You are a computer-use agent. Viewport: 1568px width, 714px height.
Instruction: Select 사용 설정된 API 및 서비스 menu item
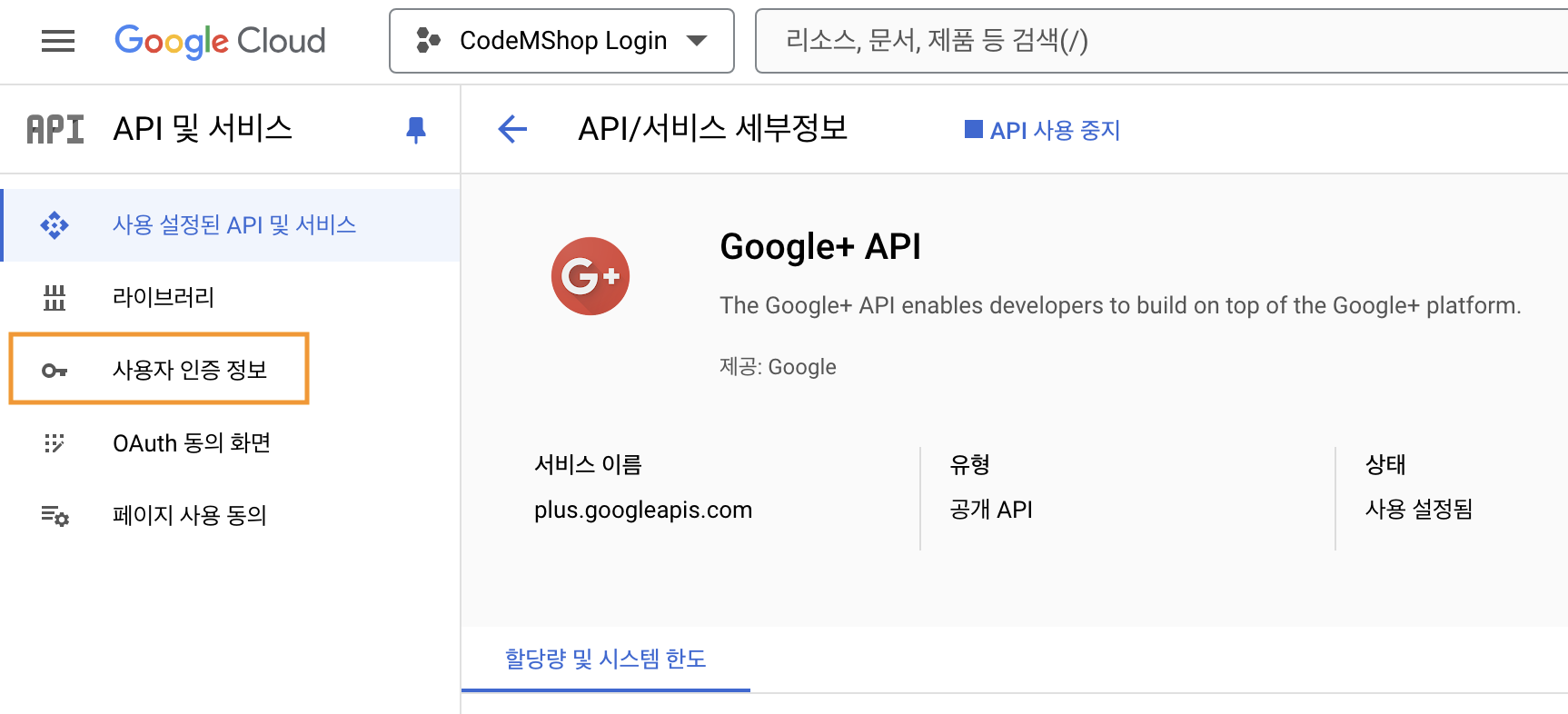[232, 225]
